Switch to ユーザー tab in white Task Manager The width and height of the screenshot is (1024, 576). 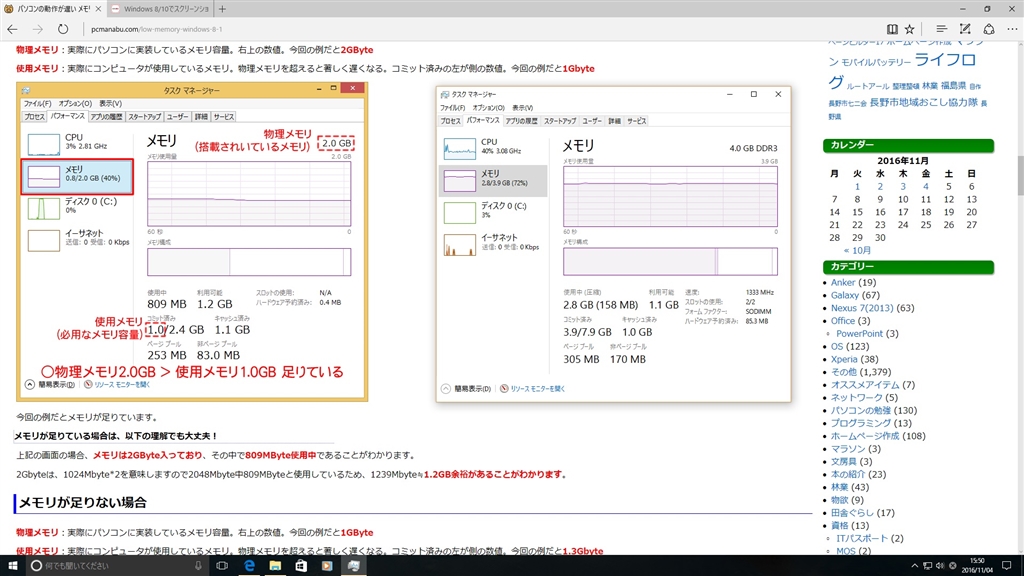(x=592, y=121)
